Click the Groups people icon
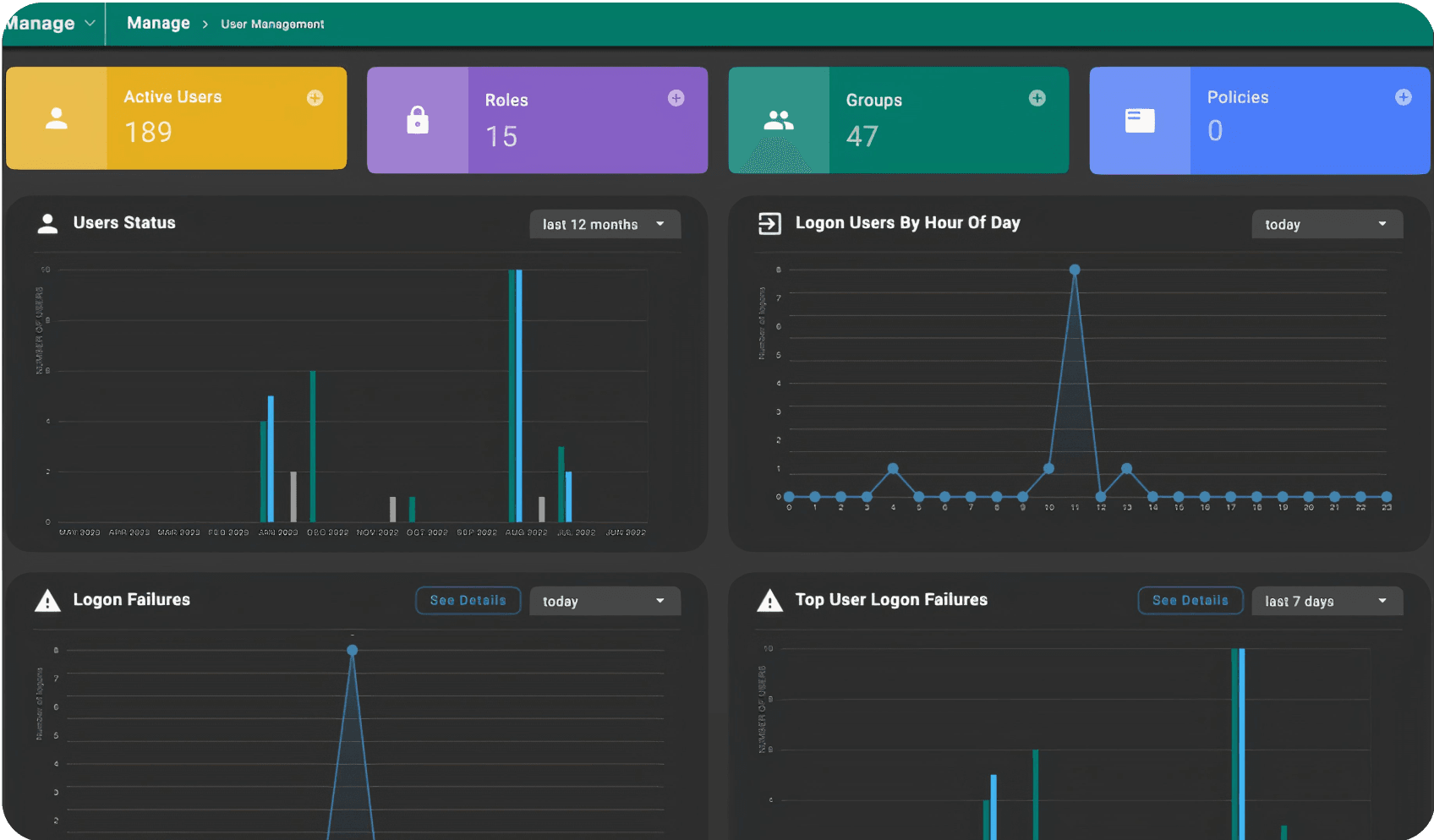This screenshot has width=1434, height=840. coord(778,121)
